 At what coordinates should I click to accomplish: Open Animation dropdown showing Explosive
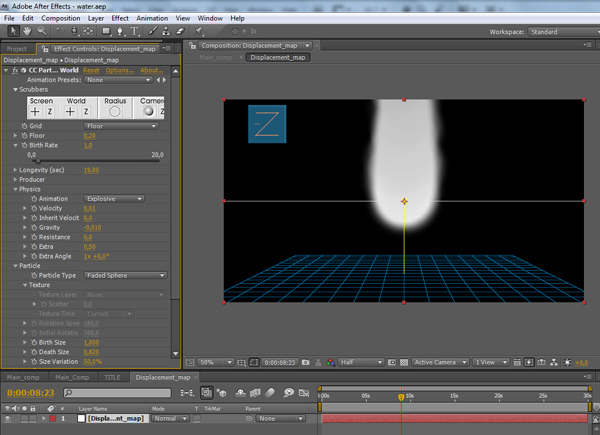114,199
